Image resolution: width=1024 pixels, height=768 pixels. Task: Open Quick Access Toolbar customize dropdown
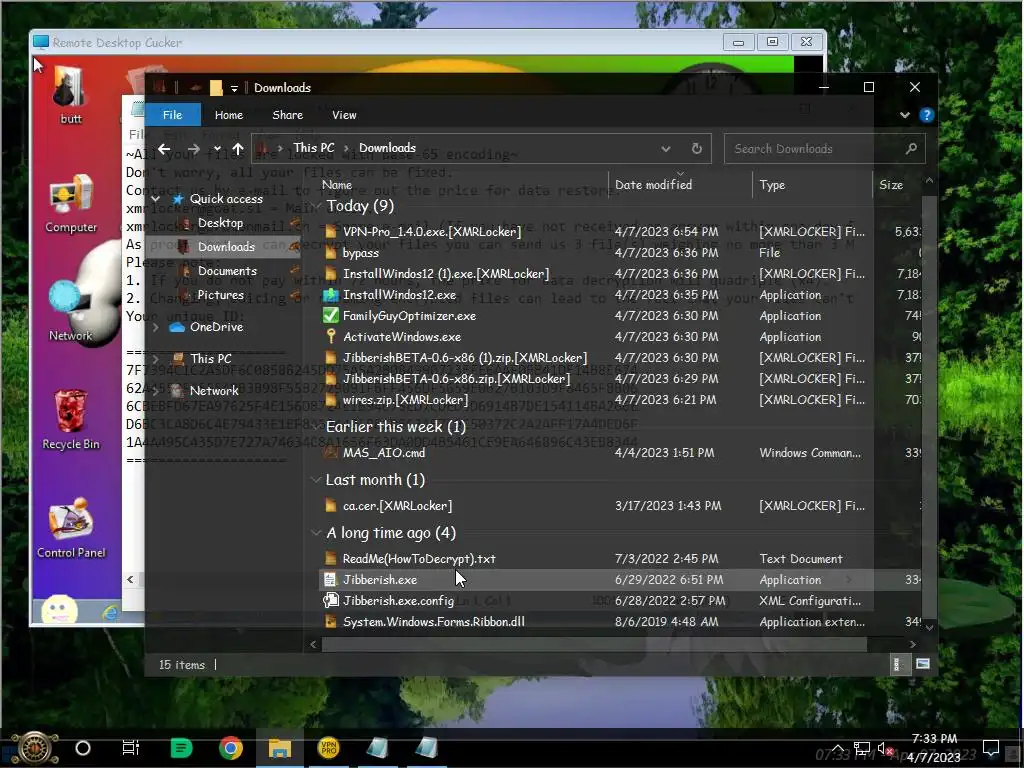tap(234, 88)
